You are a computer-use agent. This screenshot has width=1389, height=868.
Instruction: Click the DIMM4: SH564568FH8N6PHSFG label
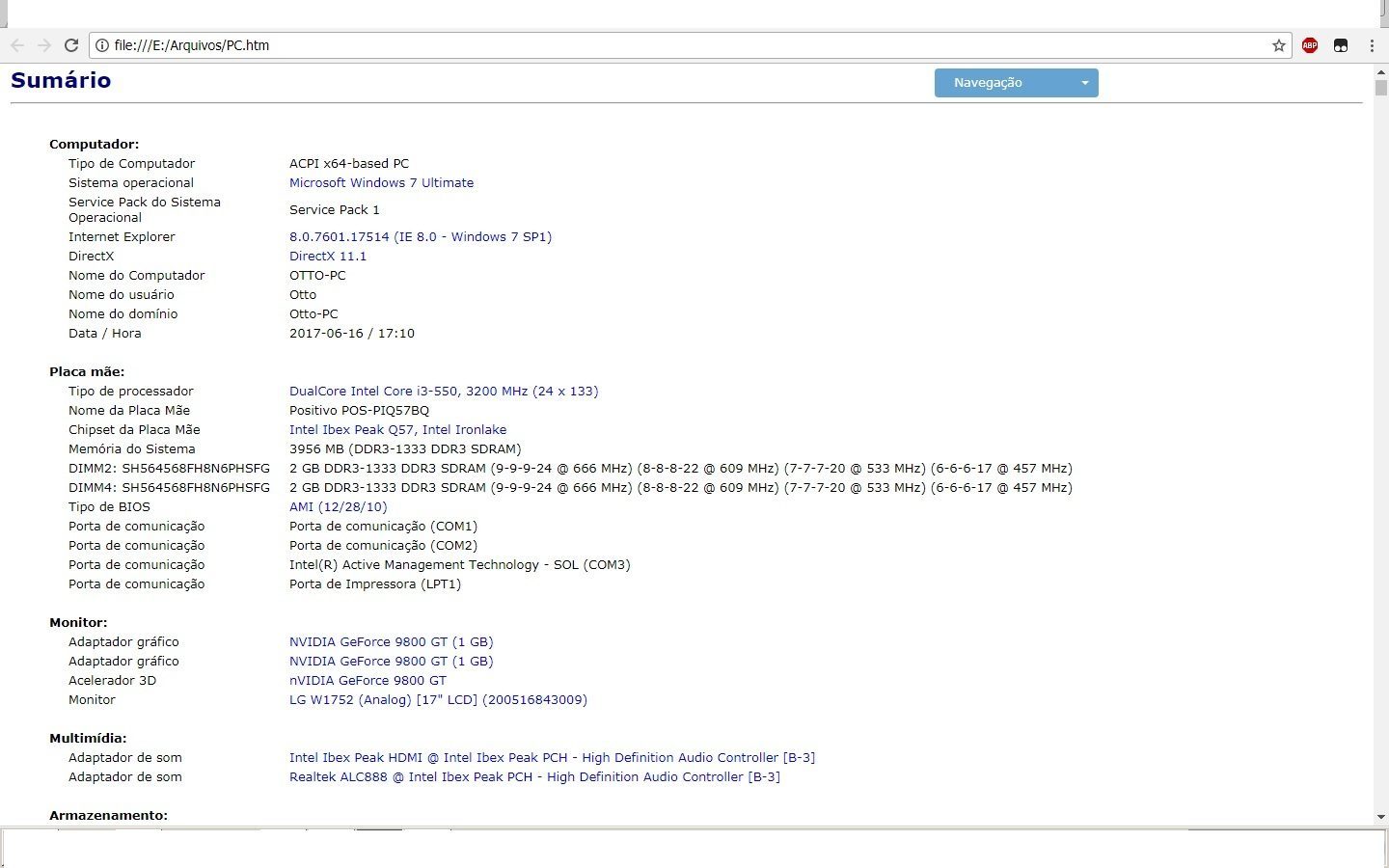[x=169, y=488]
